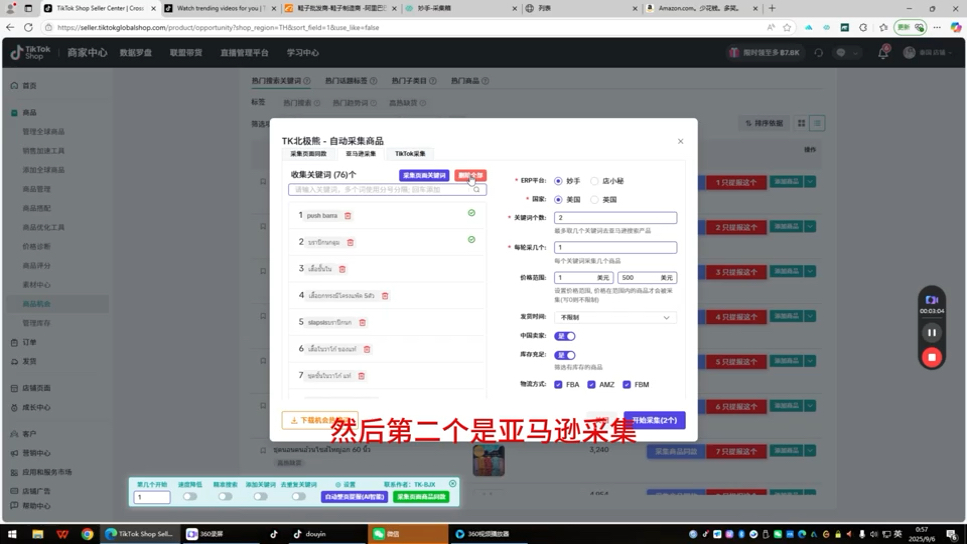Close the TK北极熊 auto-collect dialog

coord(680,141)
